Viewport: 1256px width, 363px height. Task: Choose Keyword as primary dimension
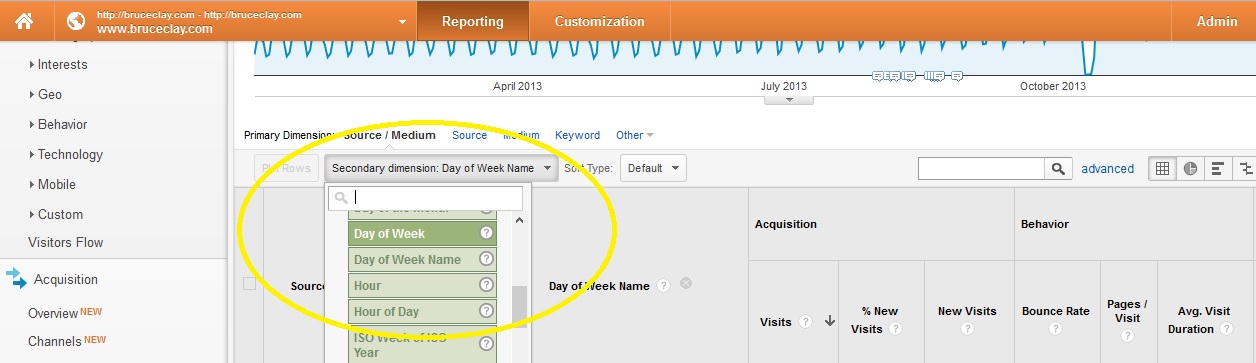(577, 135)
